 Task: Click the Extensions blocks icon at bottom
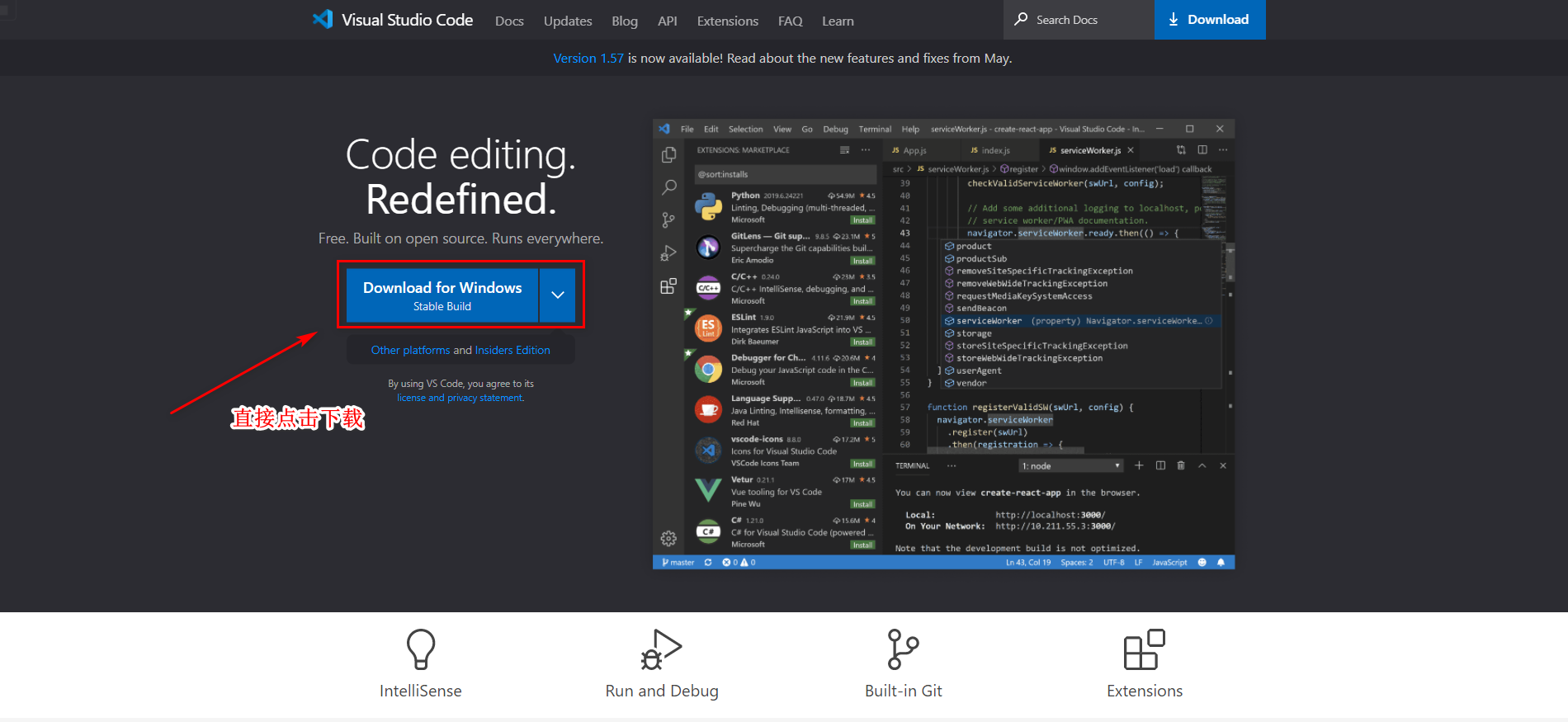point(1145,649)
